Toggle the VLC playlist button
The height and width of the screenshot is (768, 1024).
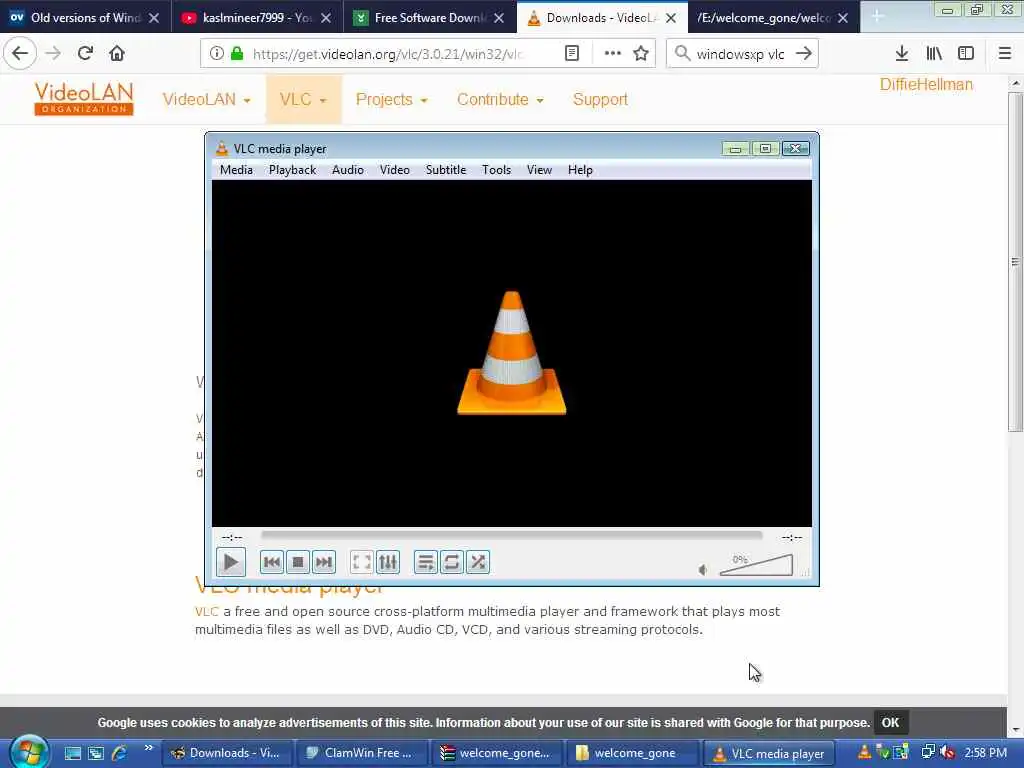tap(425, 562)
